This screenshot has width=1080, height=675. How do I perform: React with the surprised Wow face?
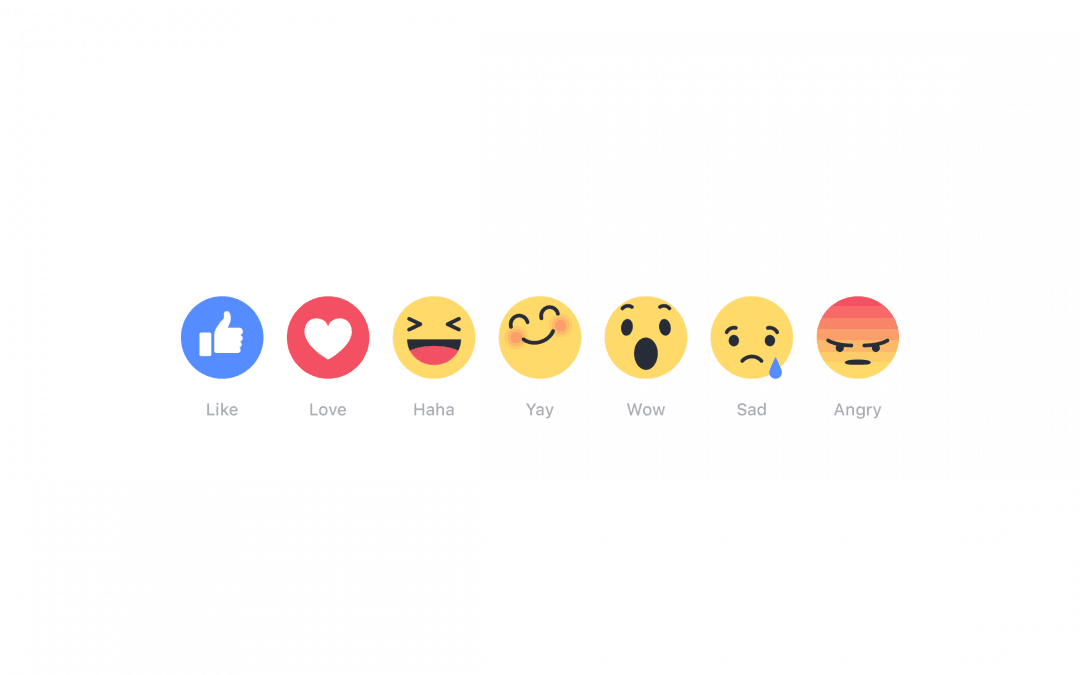(646, 338)
